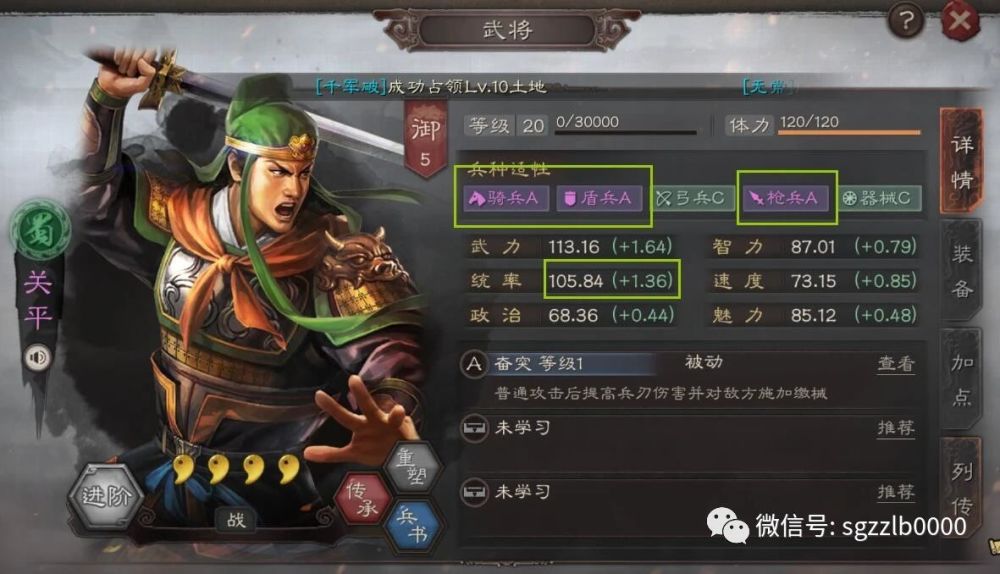
Task: Tap the 战 label under the portrait
Action: (235, 520)
